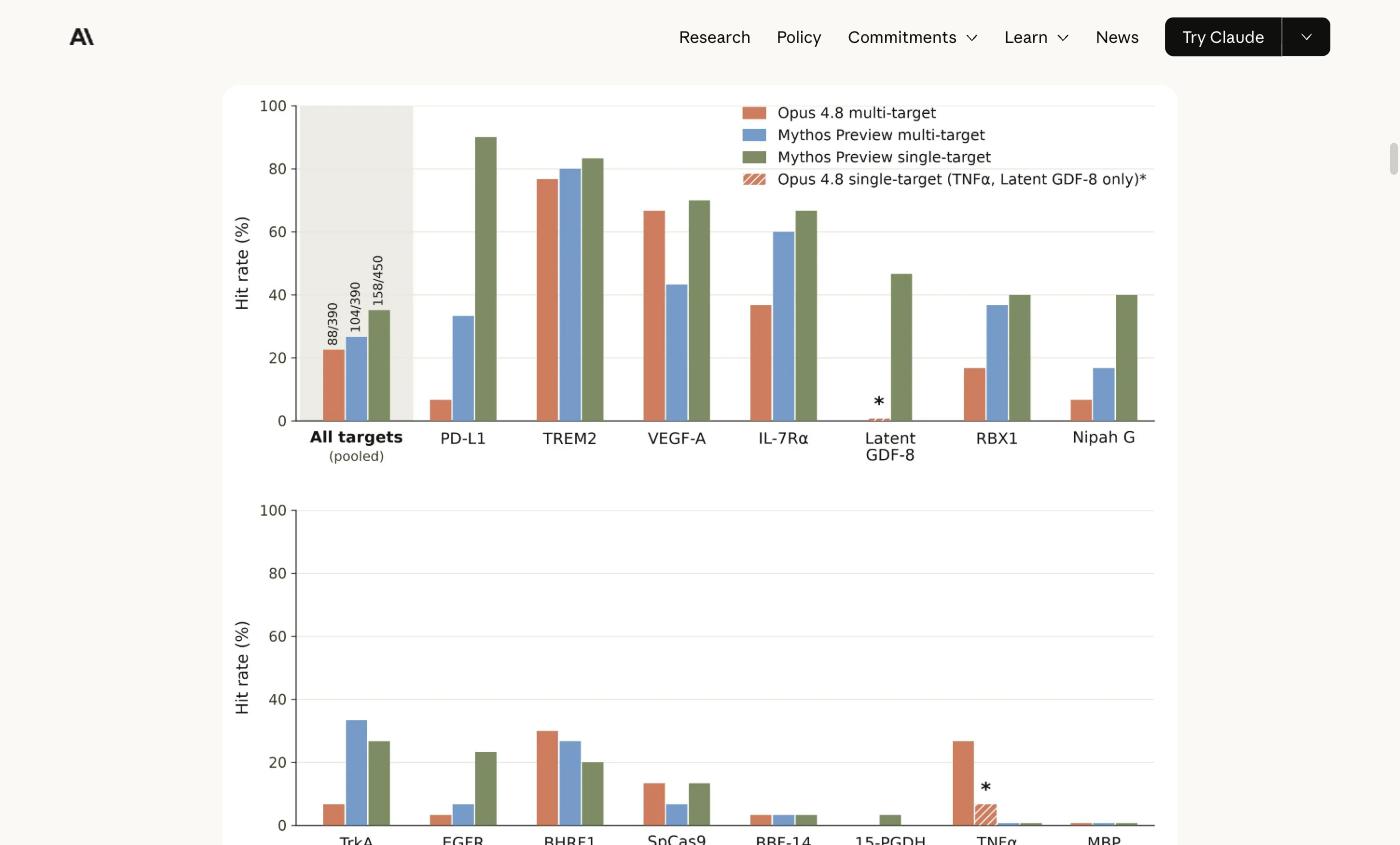Click the "Opus 4.8 multi-target" legend text
1400x845 pixels.
tap(857, 113)
